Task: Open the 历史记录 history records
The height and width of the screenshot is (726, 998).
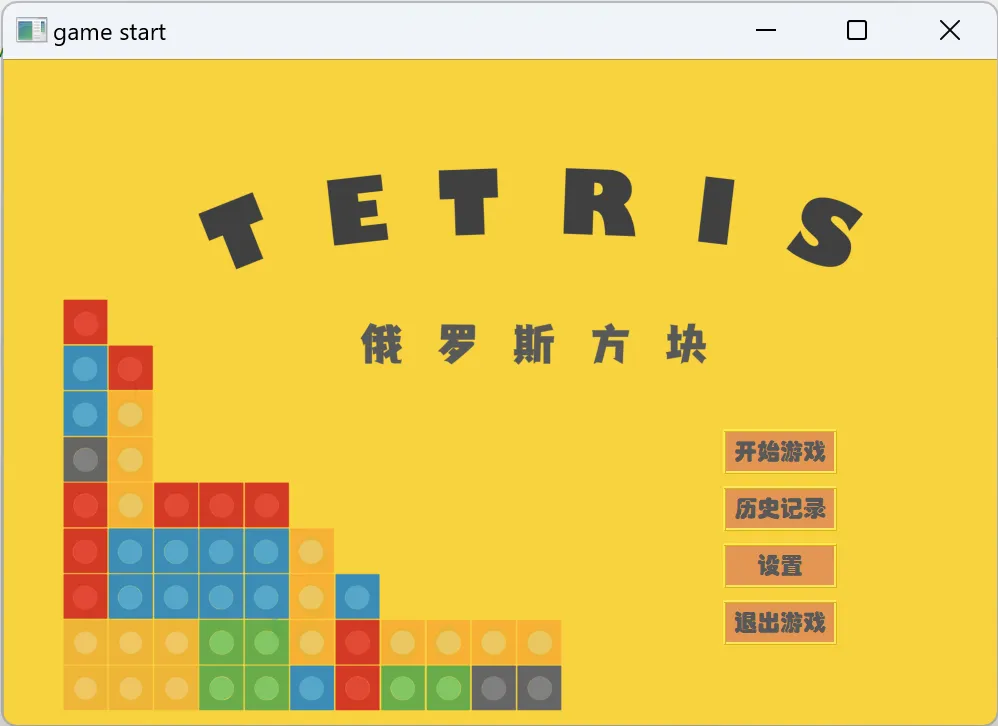Action: click(779, 509)
